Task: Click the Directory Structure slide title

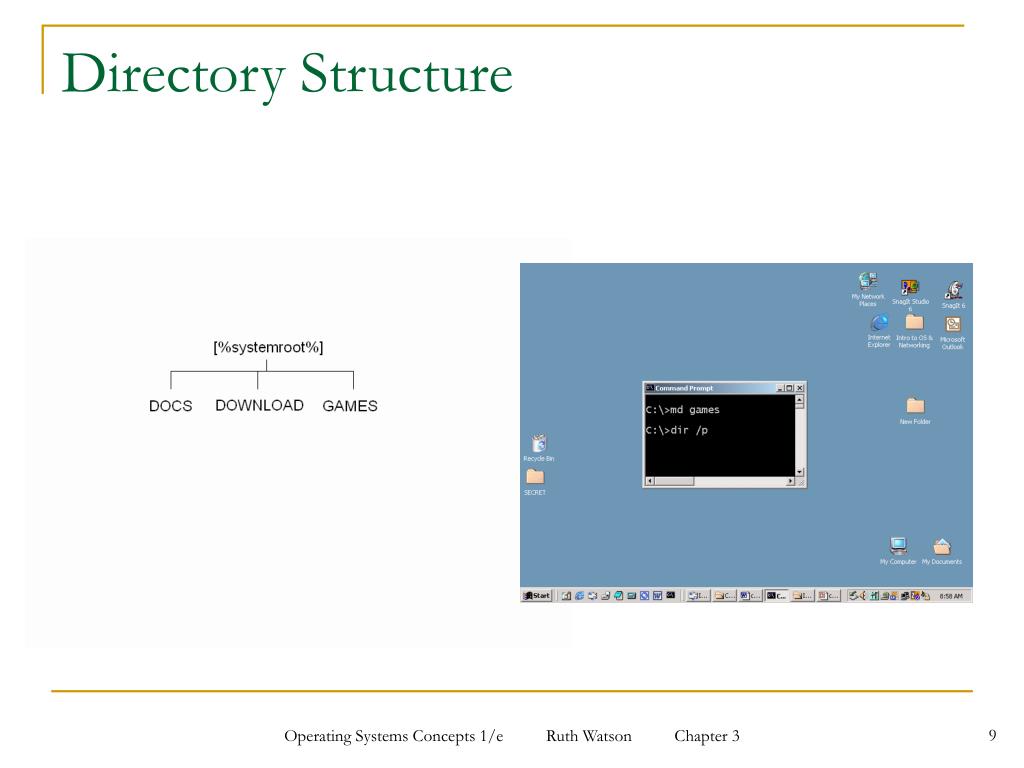Action: [287, 74]
